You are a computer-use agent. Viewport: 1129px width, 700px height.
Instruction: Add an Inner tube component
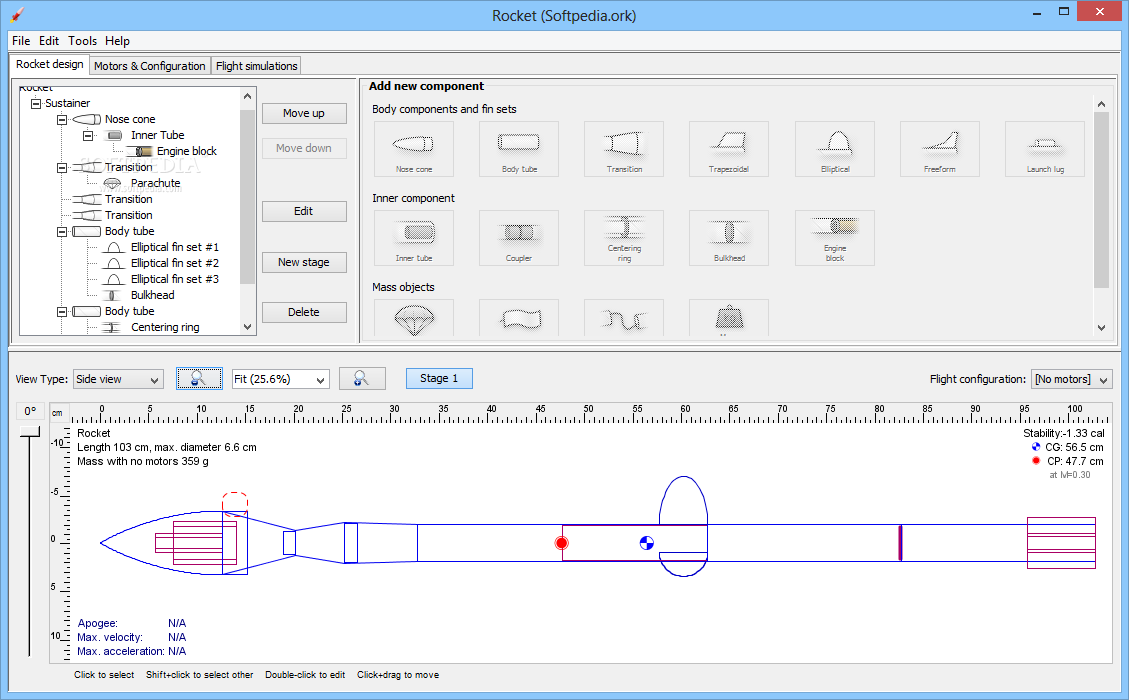click(x=414, y=238)
